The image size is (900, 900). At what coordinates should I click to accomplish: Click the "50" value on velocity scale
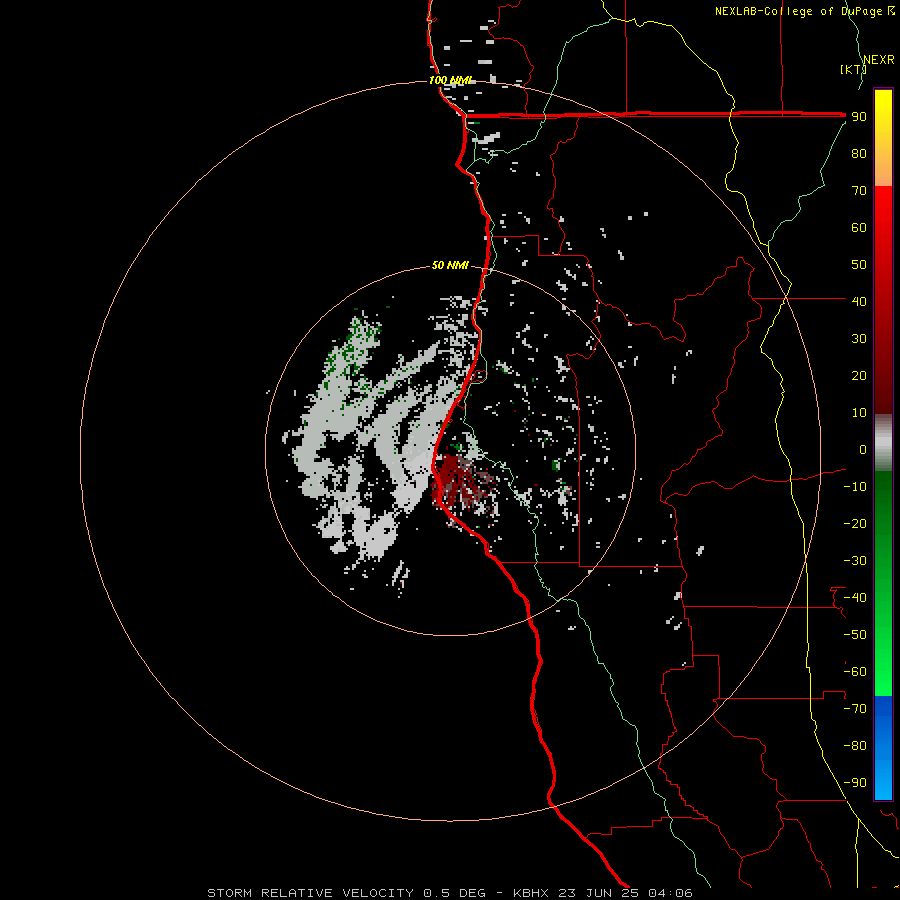point(859,265)
